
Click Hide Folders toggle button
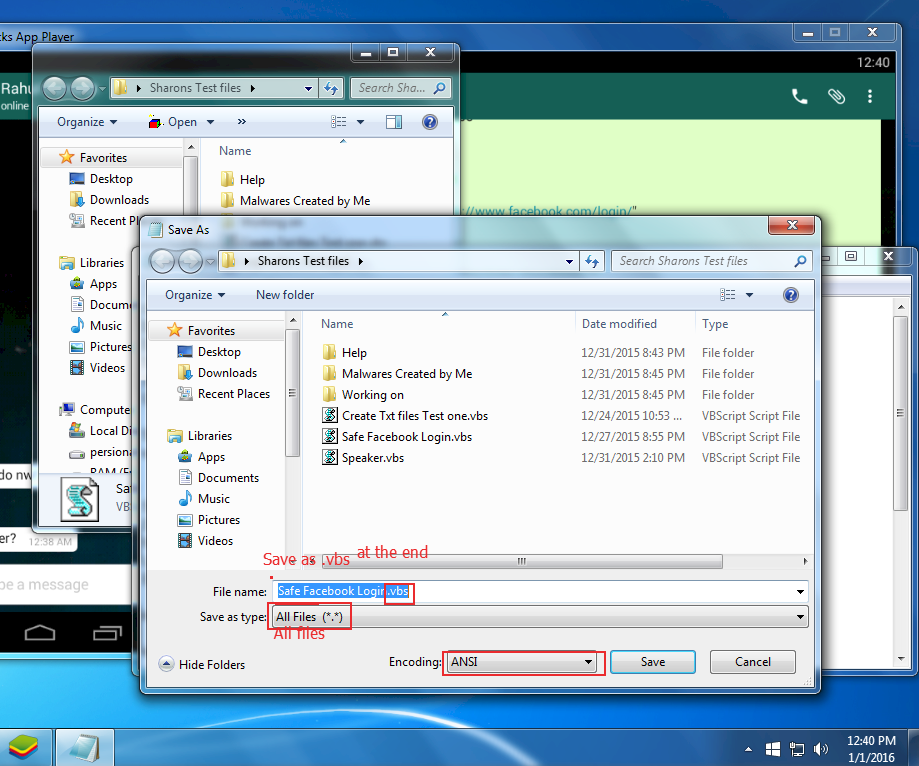(x=202, y=664)
